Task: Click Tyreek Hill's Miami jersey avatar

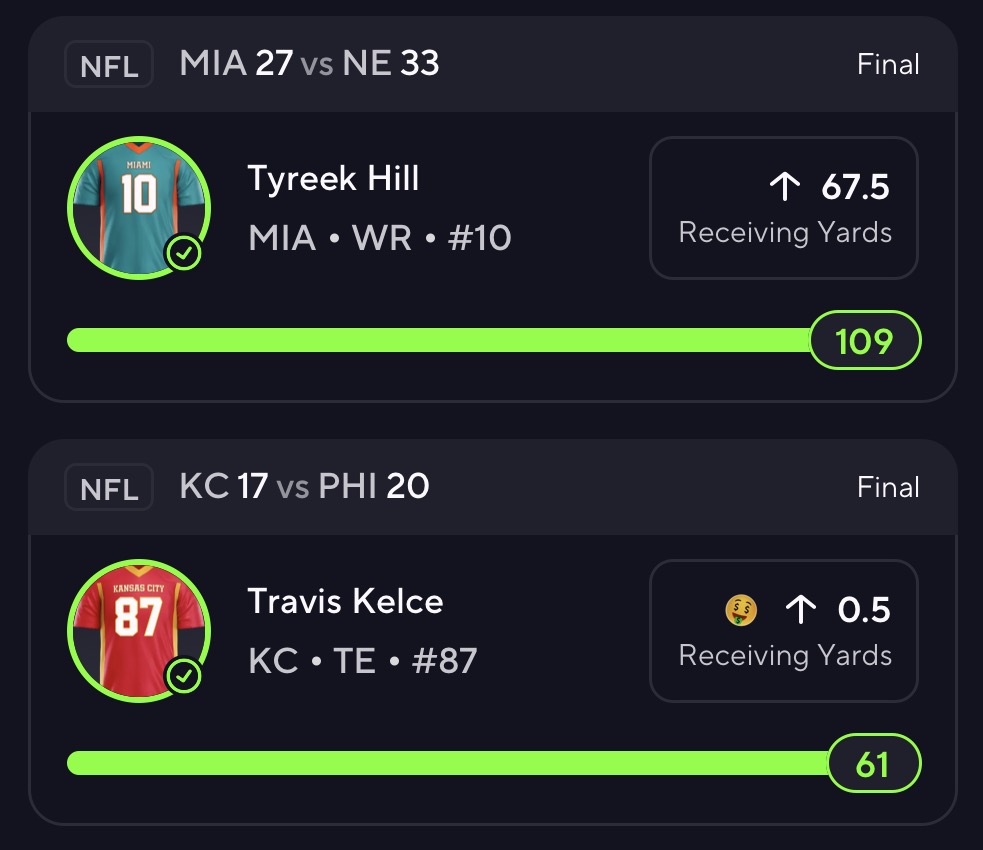Action: 139,205
